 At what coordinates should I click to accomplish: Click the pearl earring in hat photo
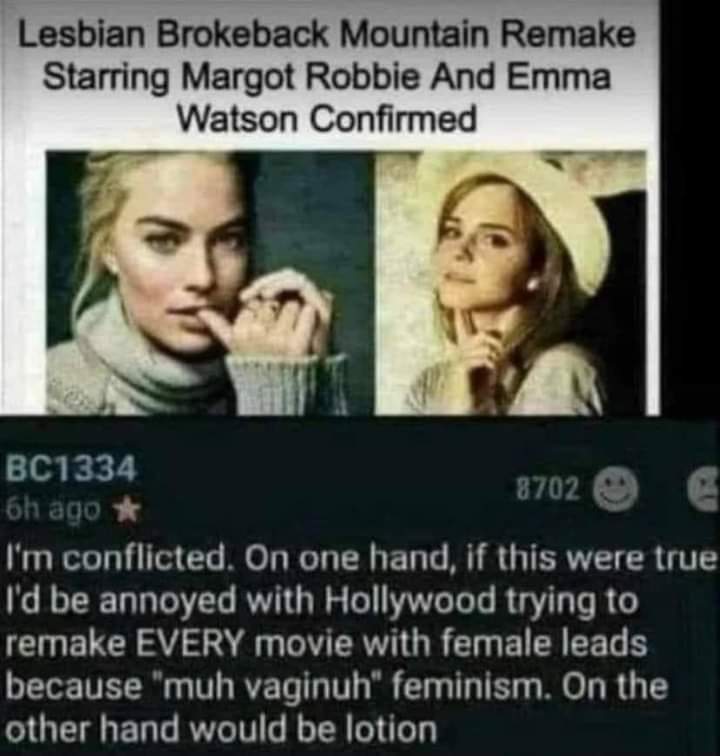pos(531,283)
